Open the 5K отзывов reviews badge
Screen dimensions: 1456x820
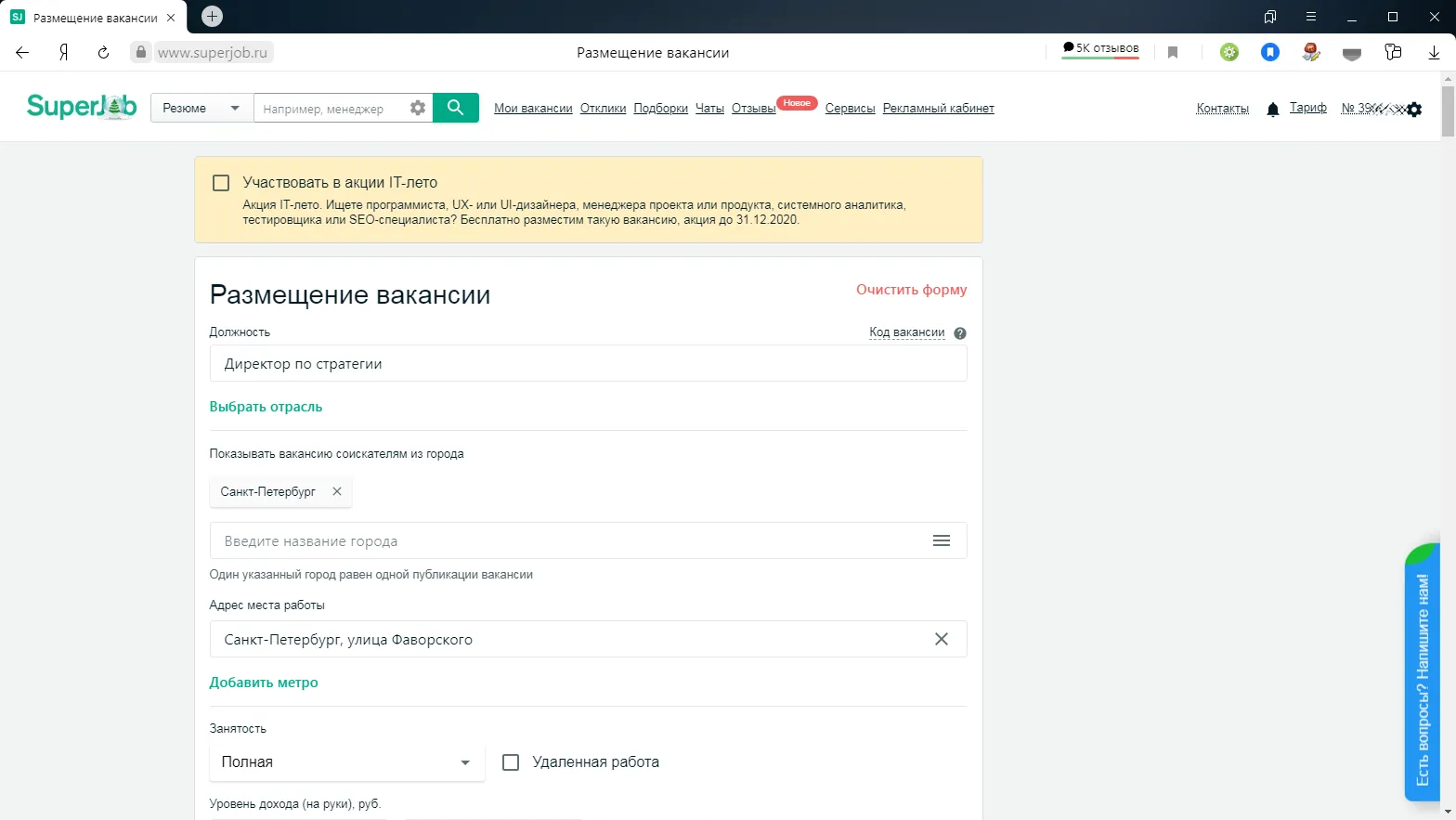pyautogui.click(x=1100, y=48)
